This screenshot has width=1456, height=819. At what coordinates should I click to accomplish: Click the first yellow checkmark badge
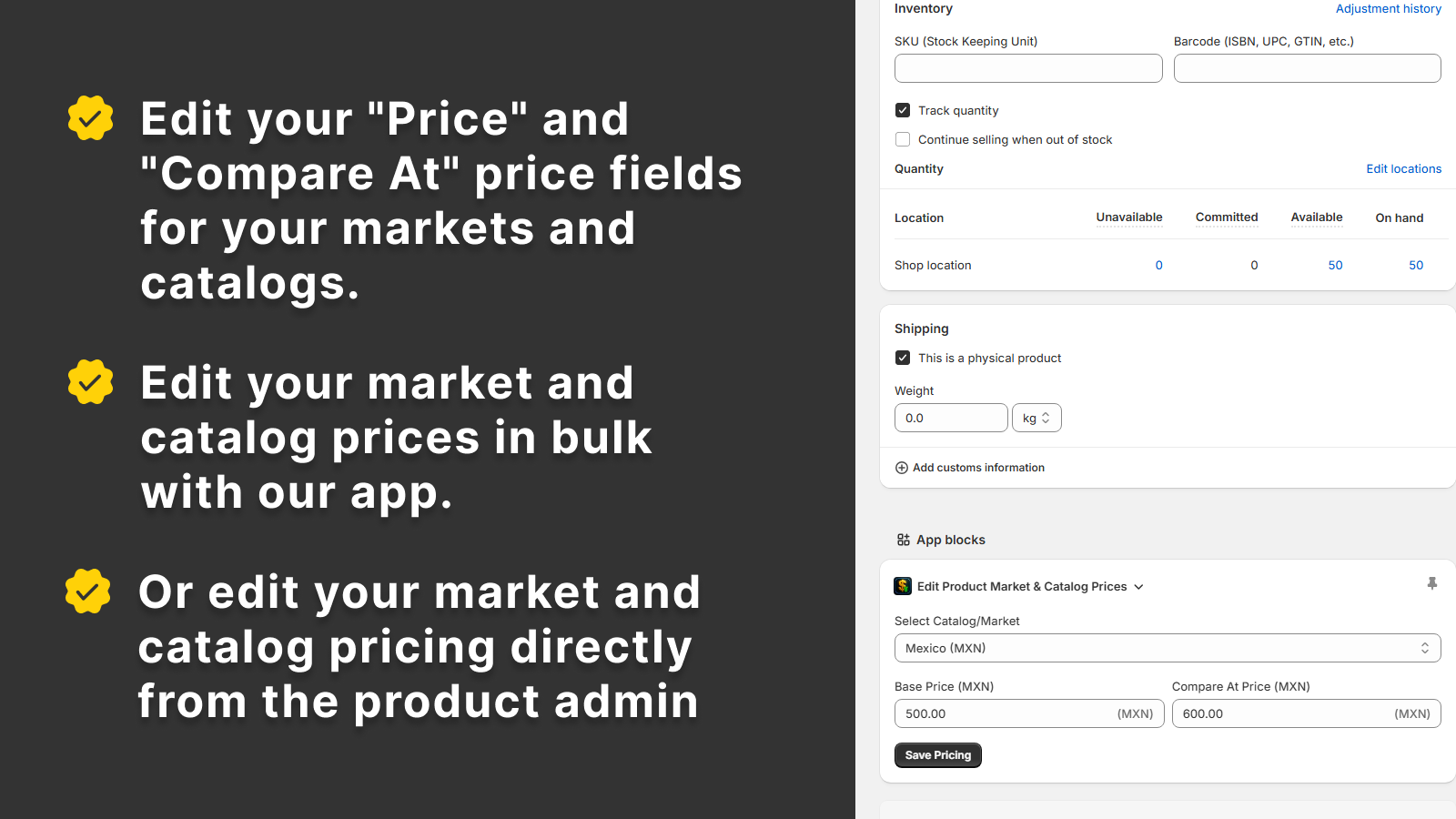(89, 117)
